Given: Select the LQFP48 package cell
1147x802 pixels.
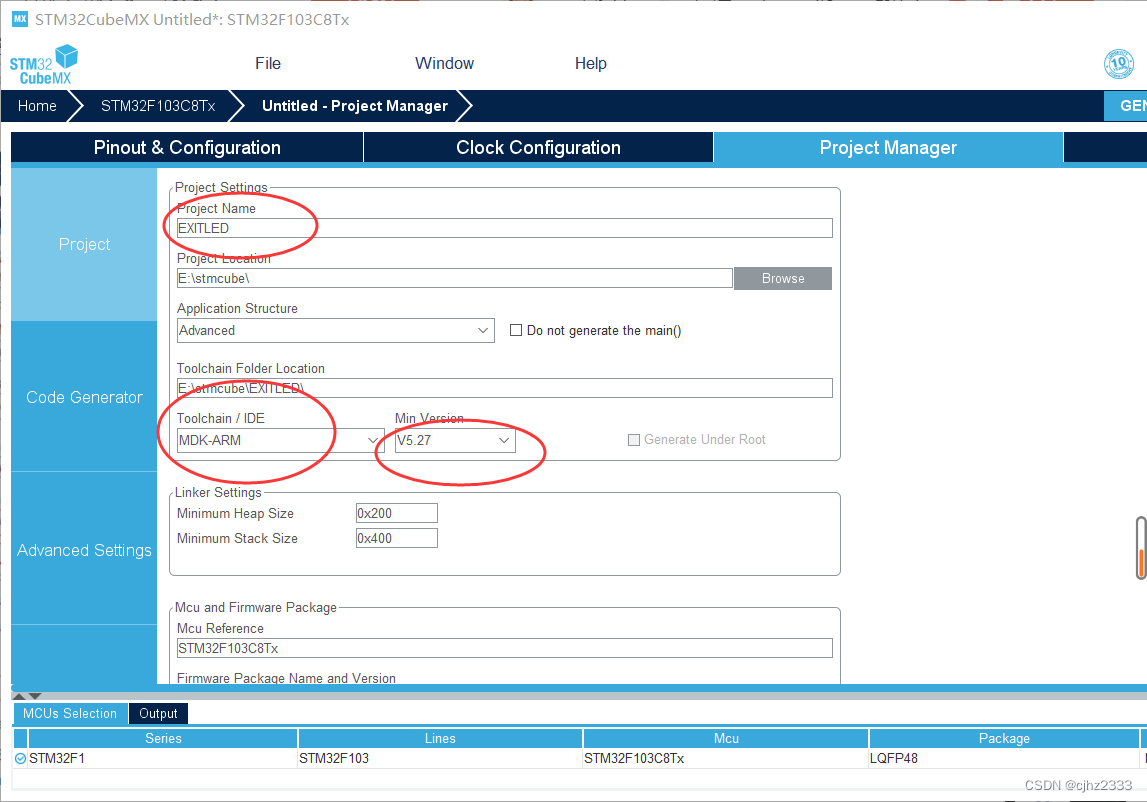Looking at the screenshot, I should [x=1004, y=758].
